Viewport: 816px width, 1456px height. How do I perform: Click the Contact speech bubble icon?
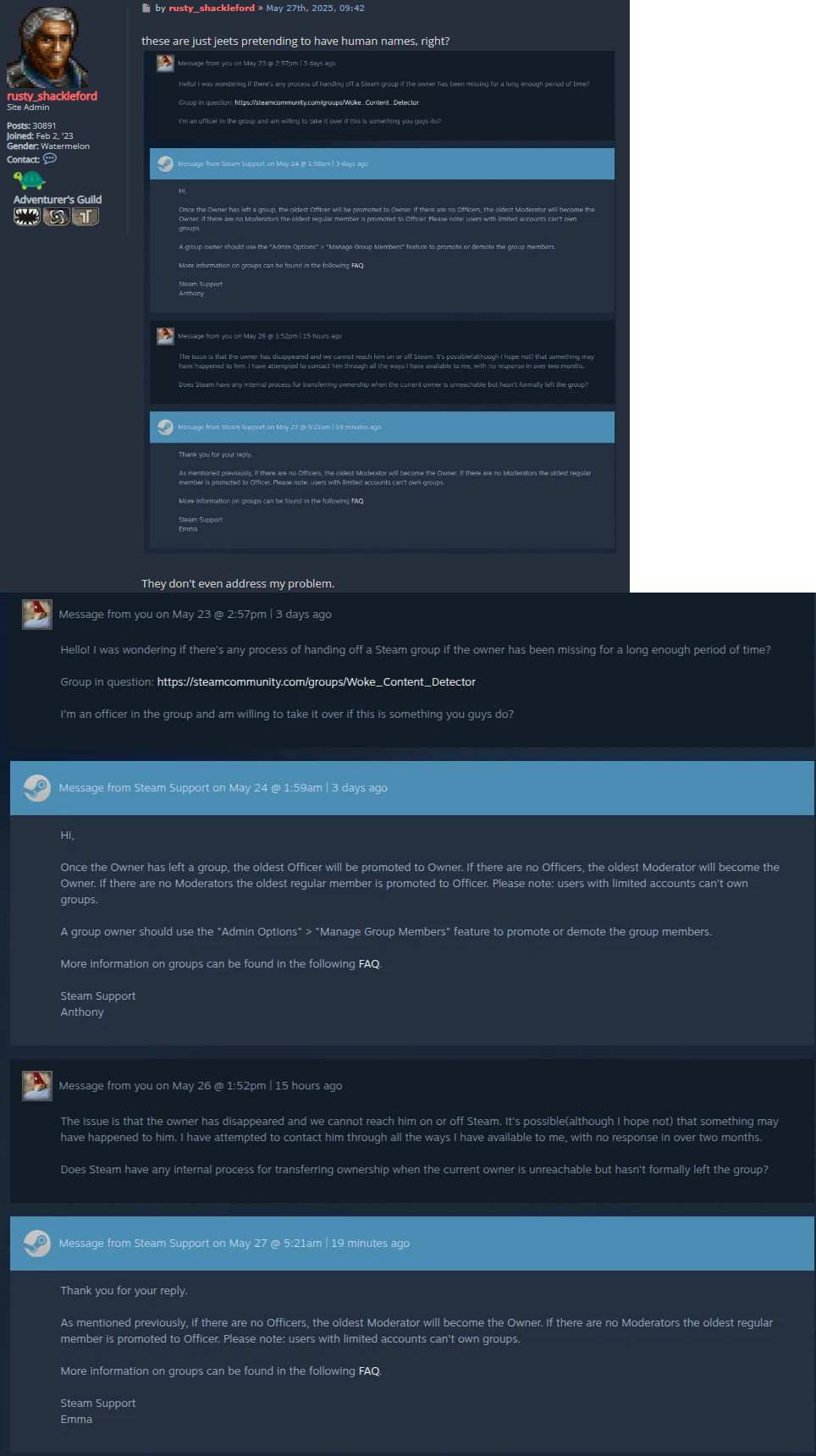coord(50,158)
